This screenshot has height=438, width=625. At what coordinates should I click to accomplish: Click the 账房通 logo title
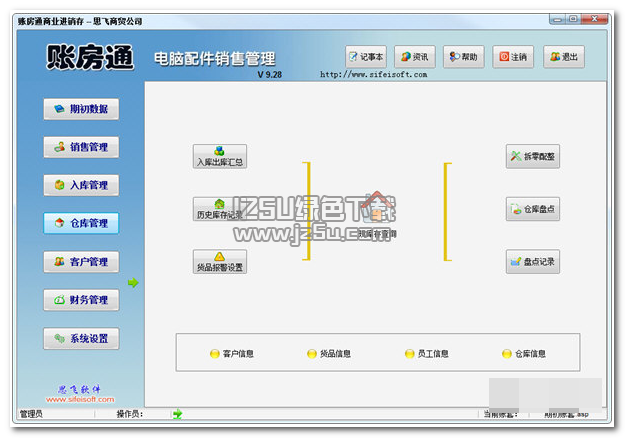pos(90,57)
